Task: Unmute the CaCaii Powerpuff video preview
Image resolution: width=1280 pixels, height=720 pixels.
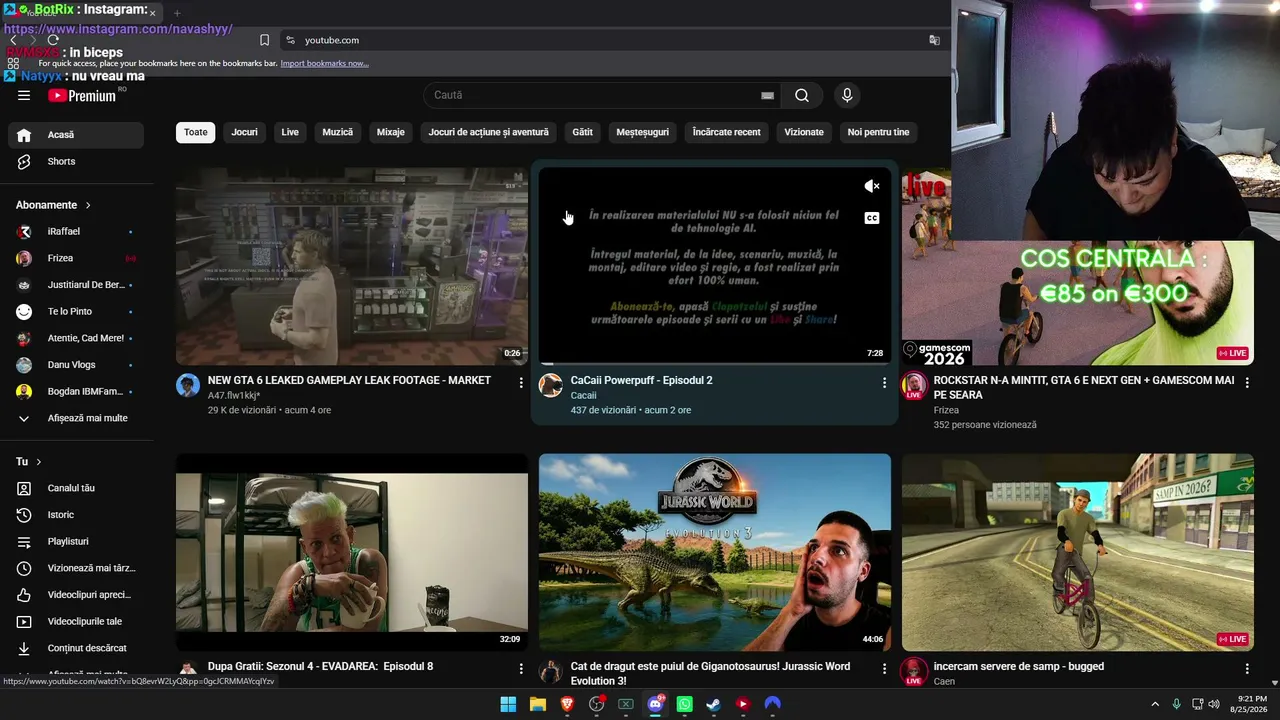Action: [872, 186]
